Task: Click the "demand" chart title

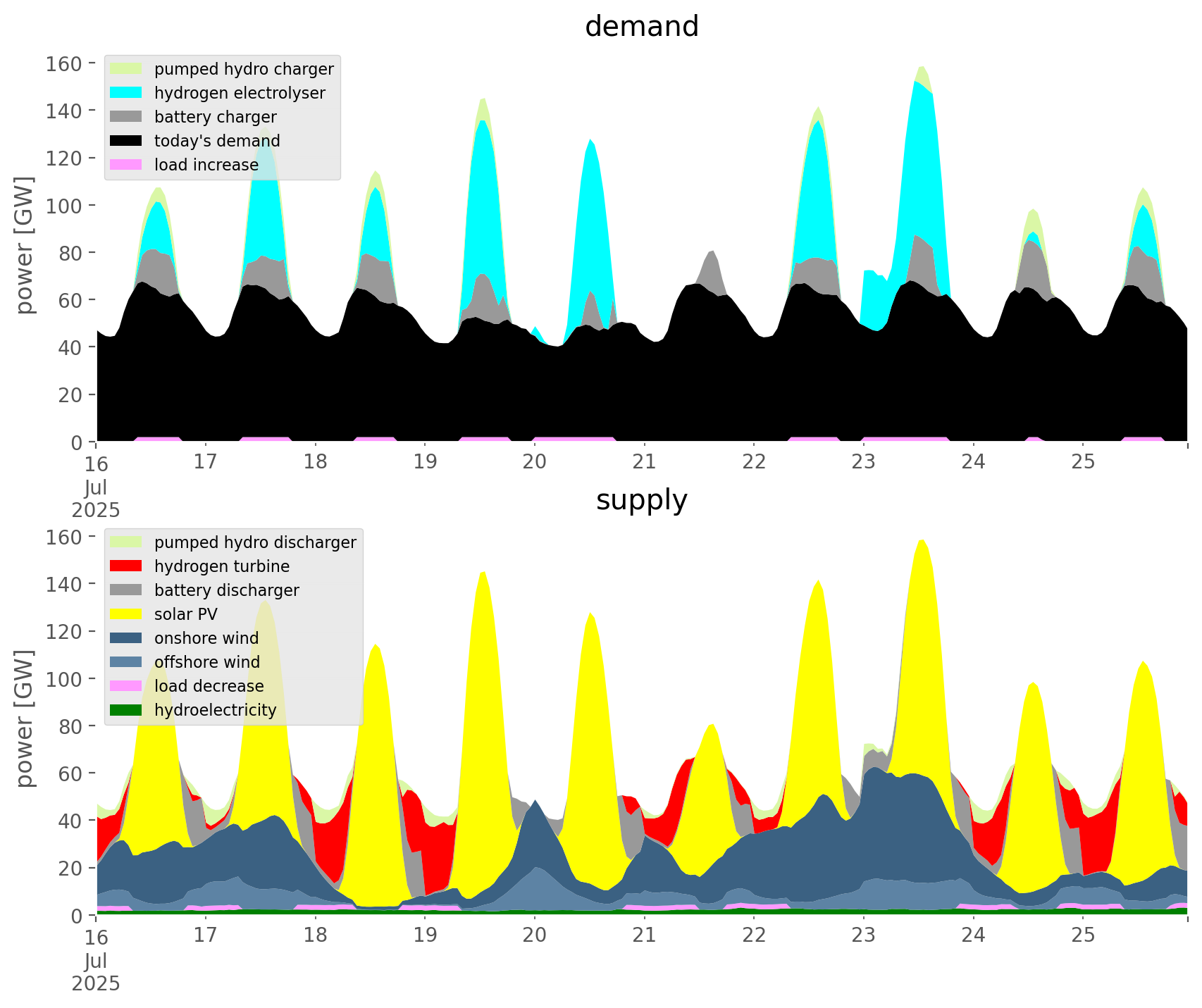Action: (641, 27)
